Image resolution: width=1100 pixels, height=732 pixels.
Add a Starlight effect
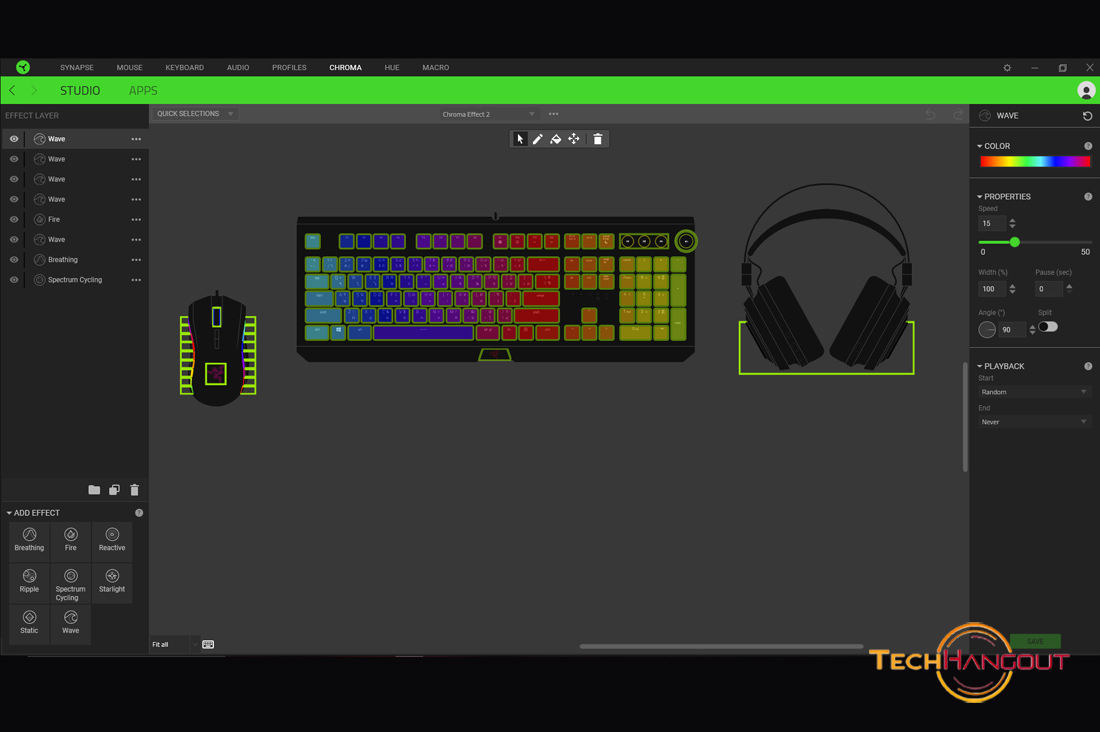(x=112, y=582)
